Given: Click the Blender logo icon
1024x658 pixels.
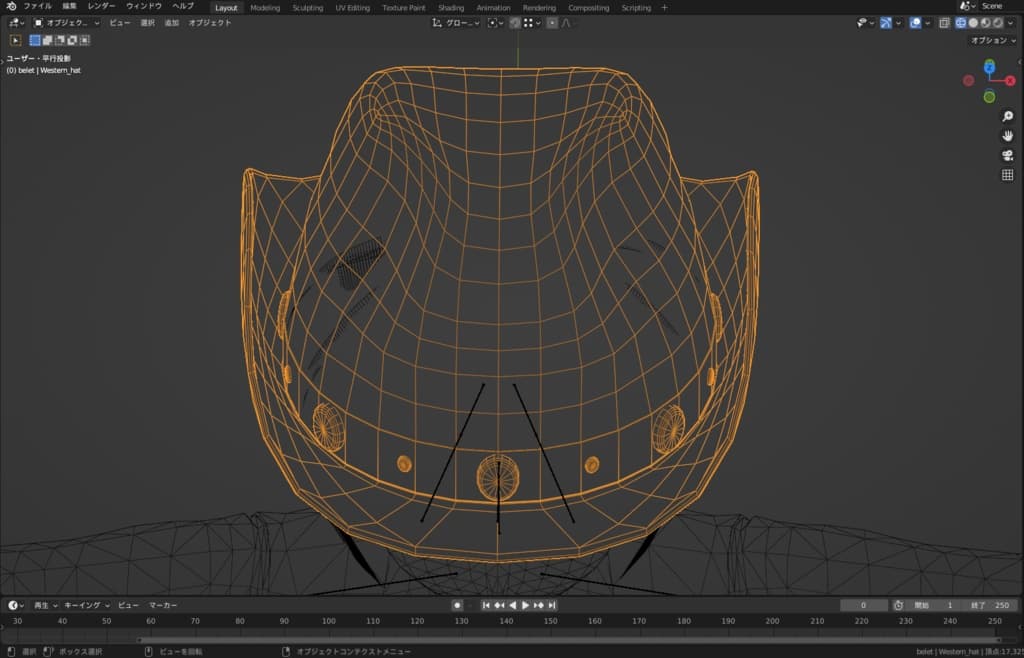Looking at the screenshot, I should tap(11, 6).
